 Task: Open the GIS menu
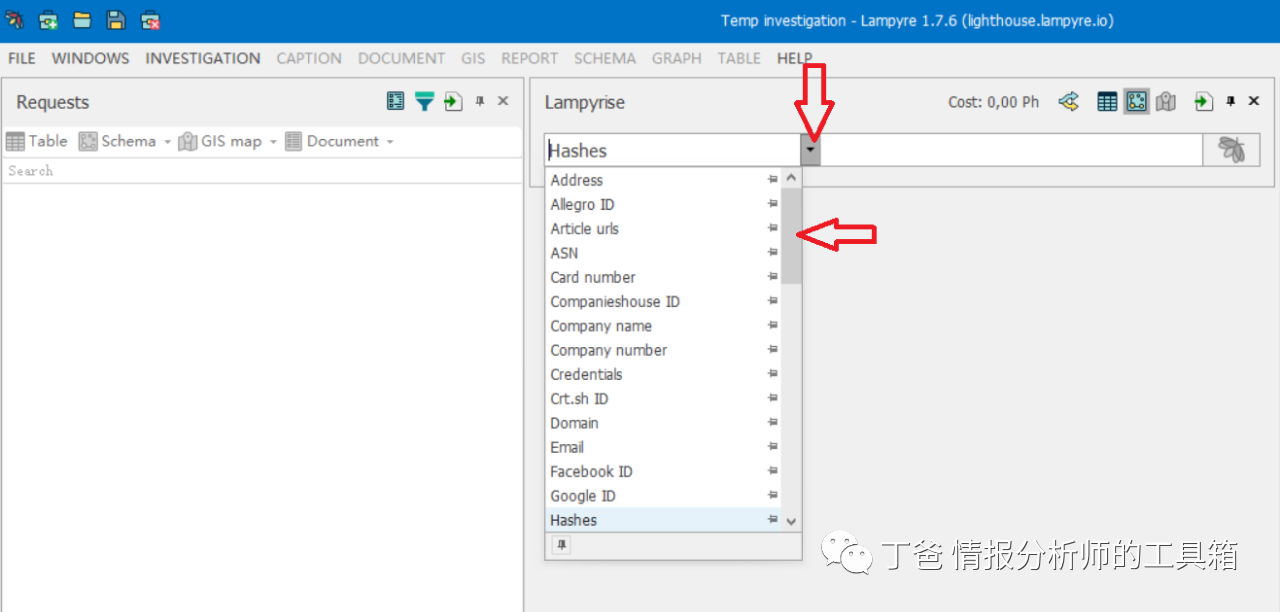coord(473,58)
